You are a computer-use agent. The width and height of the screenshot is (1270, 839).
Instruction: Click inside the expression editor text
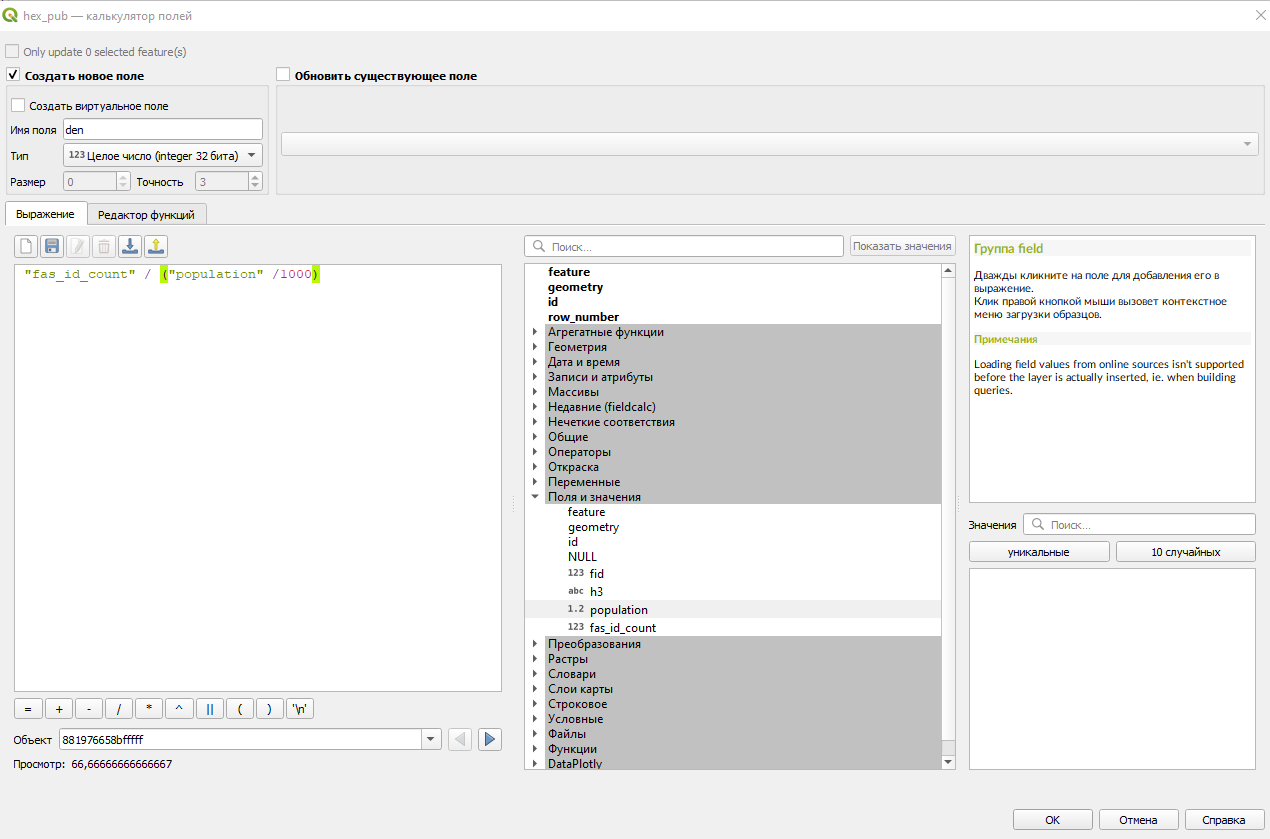pyautogui.click(x=258, y=478)
